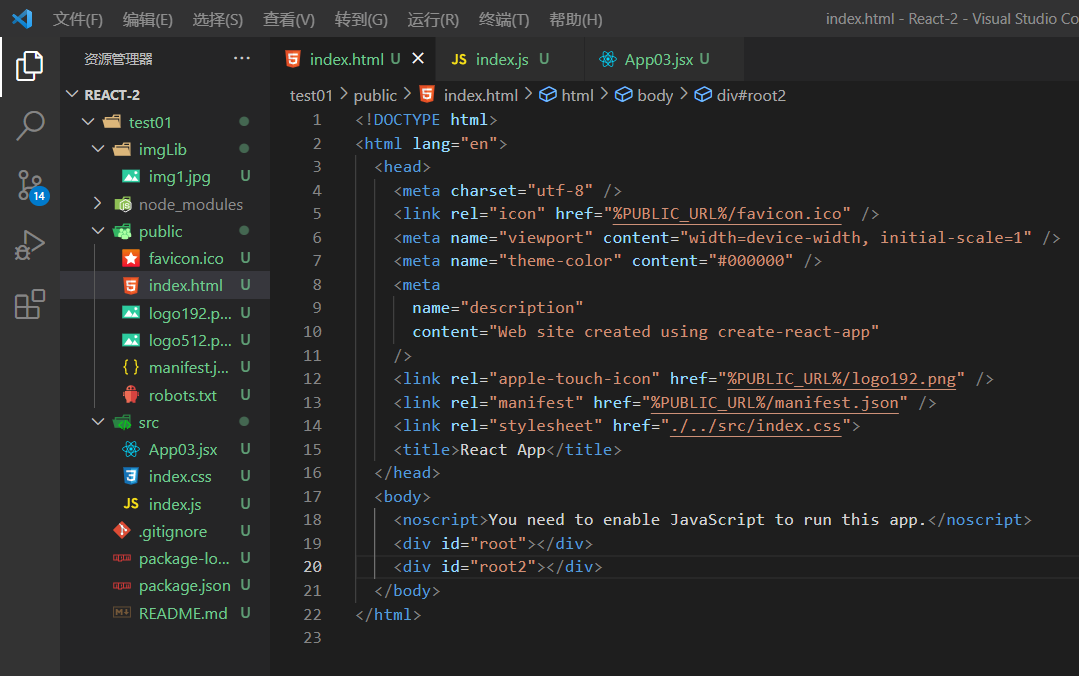Screen dimensions: 1079x676
Task: Switch to the App03.jsx editor tab
Action: [657, 59]
